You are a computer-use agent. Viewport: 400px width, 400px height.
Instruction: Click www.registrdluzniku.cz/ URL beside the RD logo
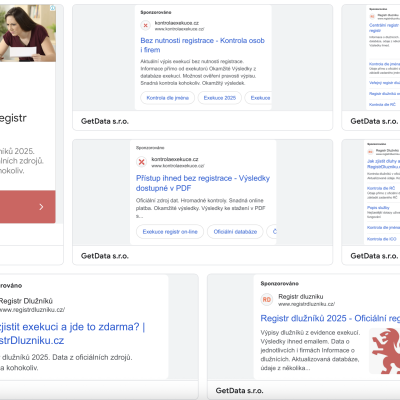point(306,304)
